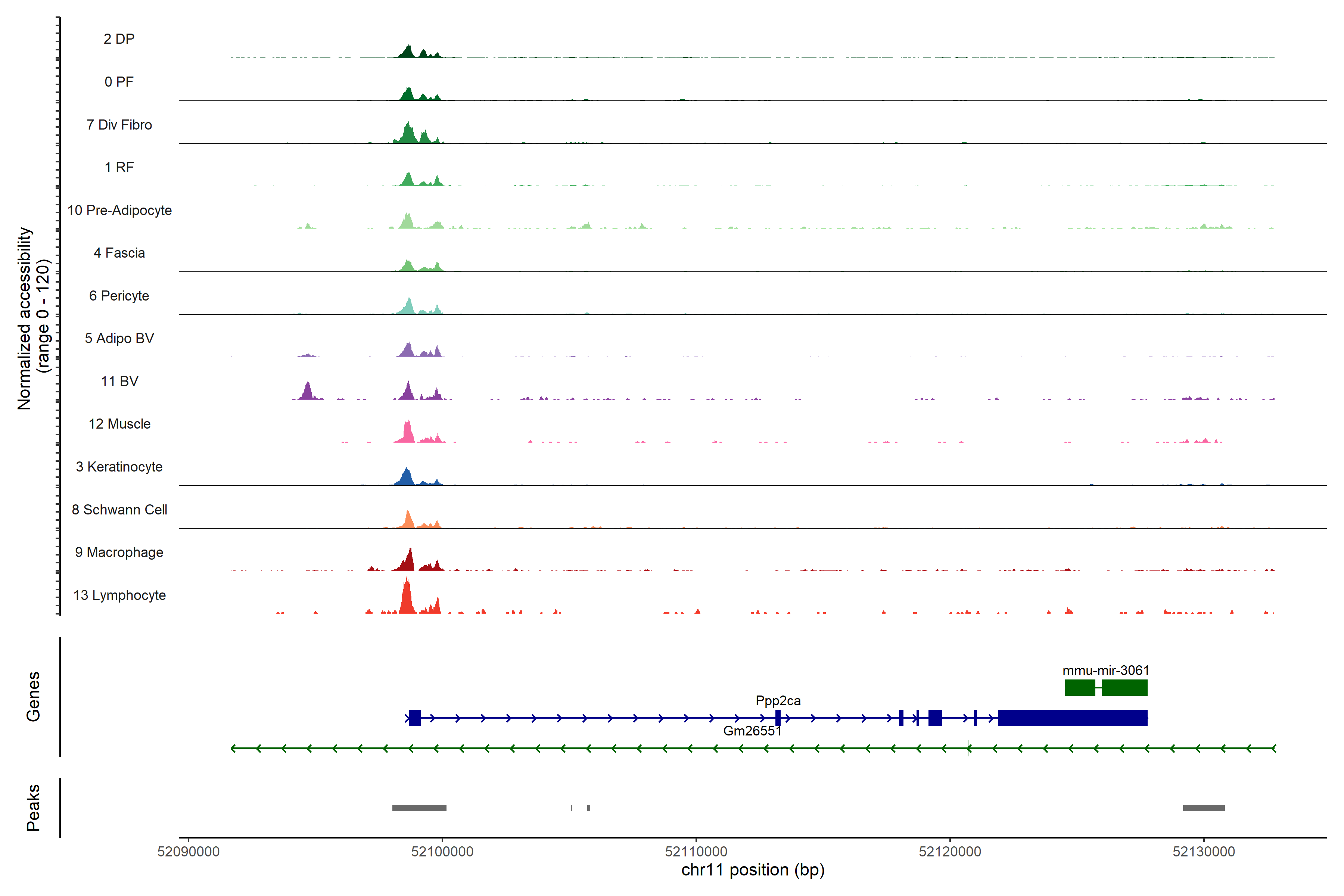Click the 13 Lymphocyte track label
Image resolution: width=1344 pixels, height=896 pixels.
point(119,595)
